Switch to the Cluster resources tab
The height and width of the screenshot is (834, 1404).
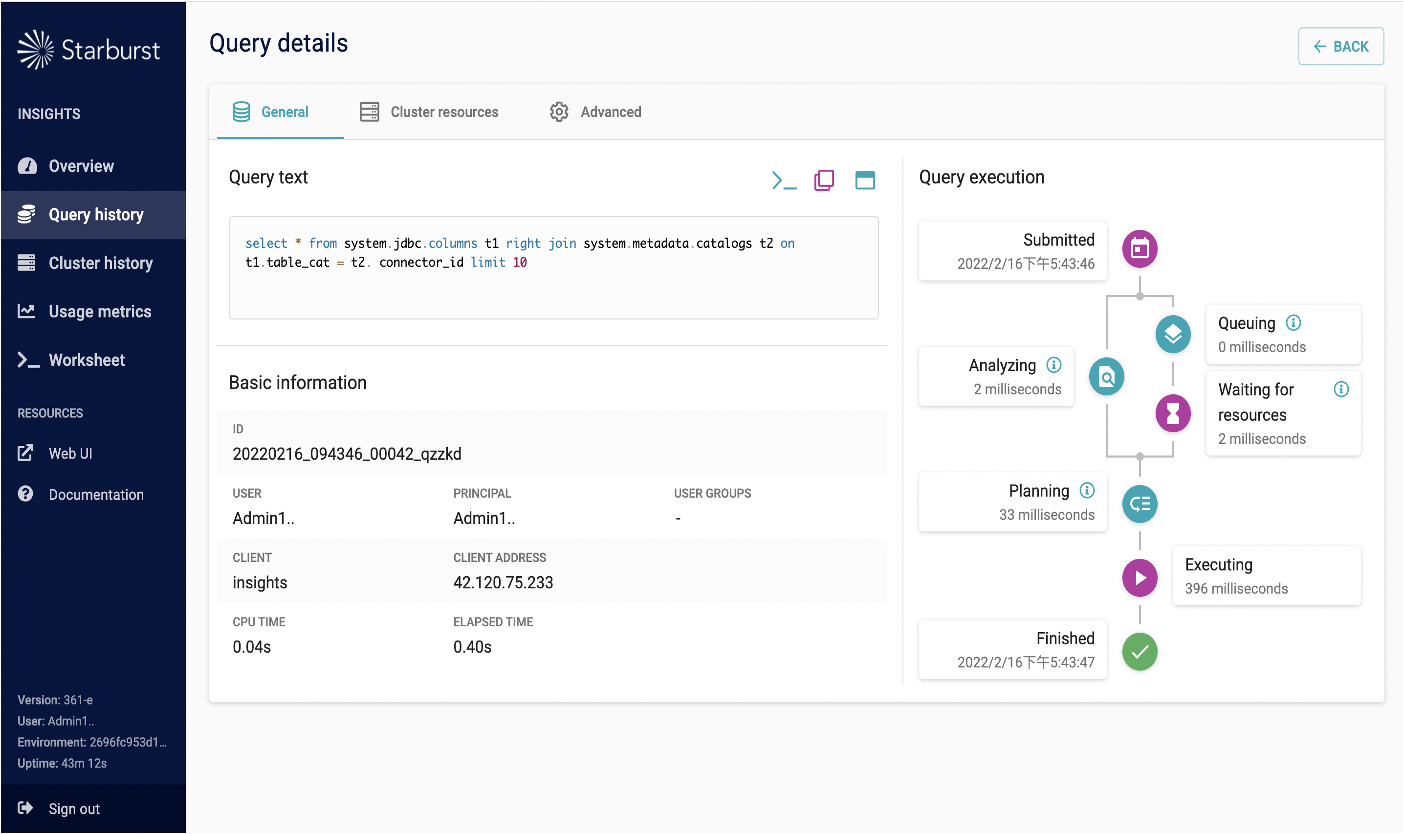tap(429, 112)
